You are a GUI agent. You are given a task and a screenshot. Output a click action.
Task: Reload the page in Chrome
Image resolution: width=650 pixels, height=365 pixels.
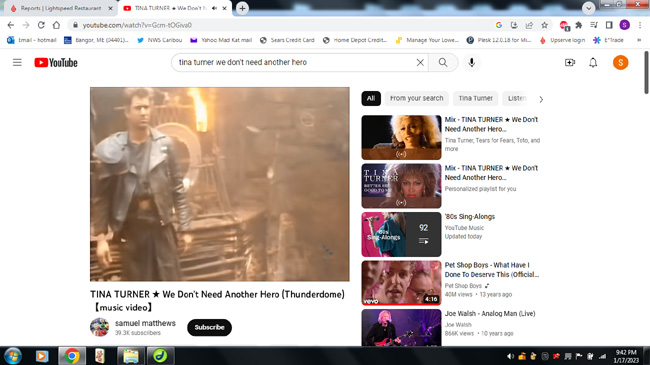coord(41,25)
